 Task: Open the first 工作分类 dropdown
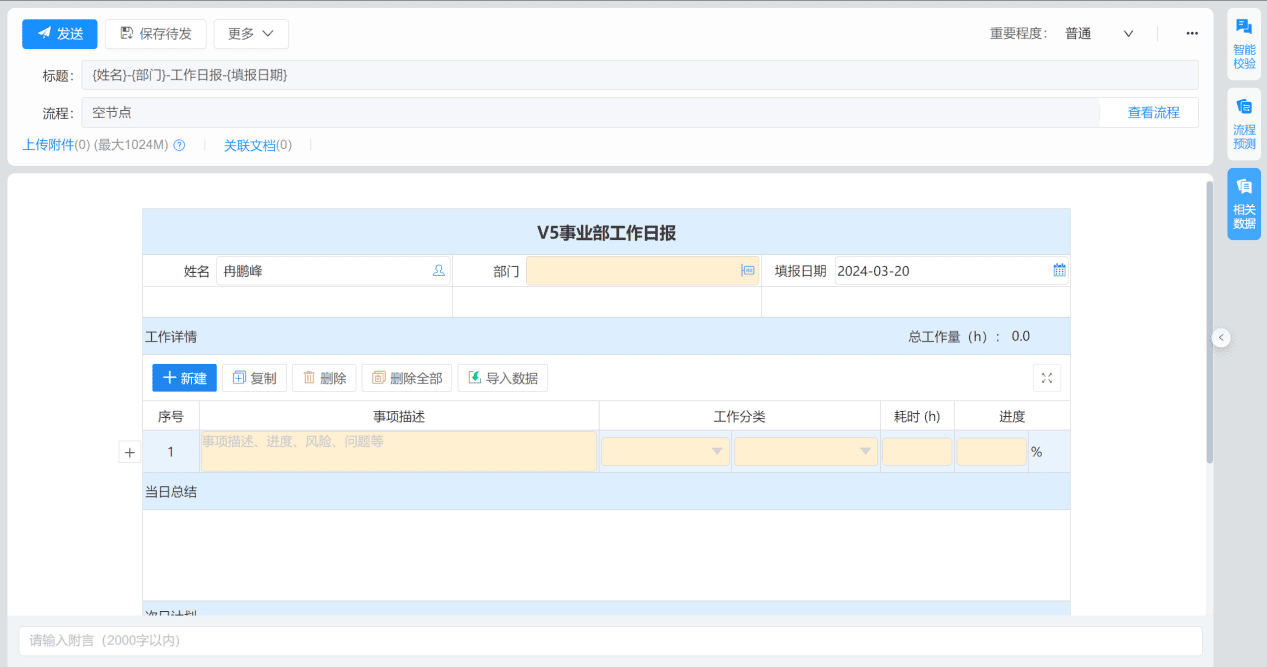pyautogui.click(x=665, y=452)
